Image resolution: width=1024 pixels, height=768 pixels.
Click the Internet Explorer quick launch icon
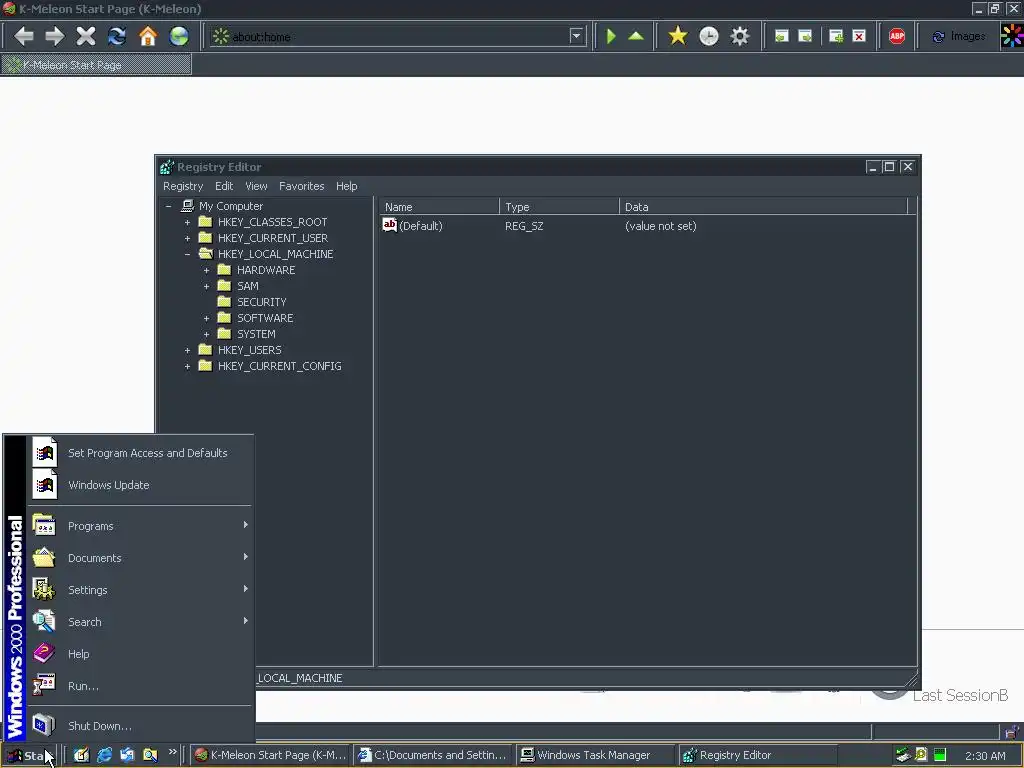coord(104,755)
